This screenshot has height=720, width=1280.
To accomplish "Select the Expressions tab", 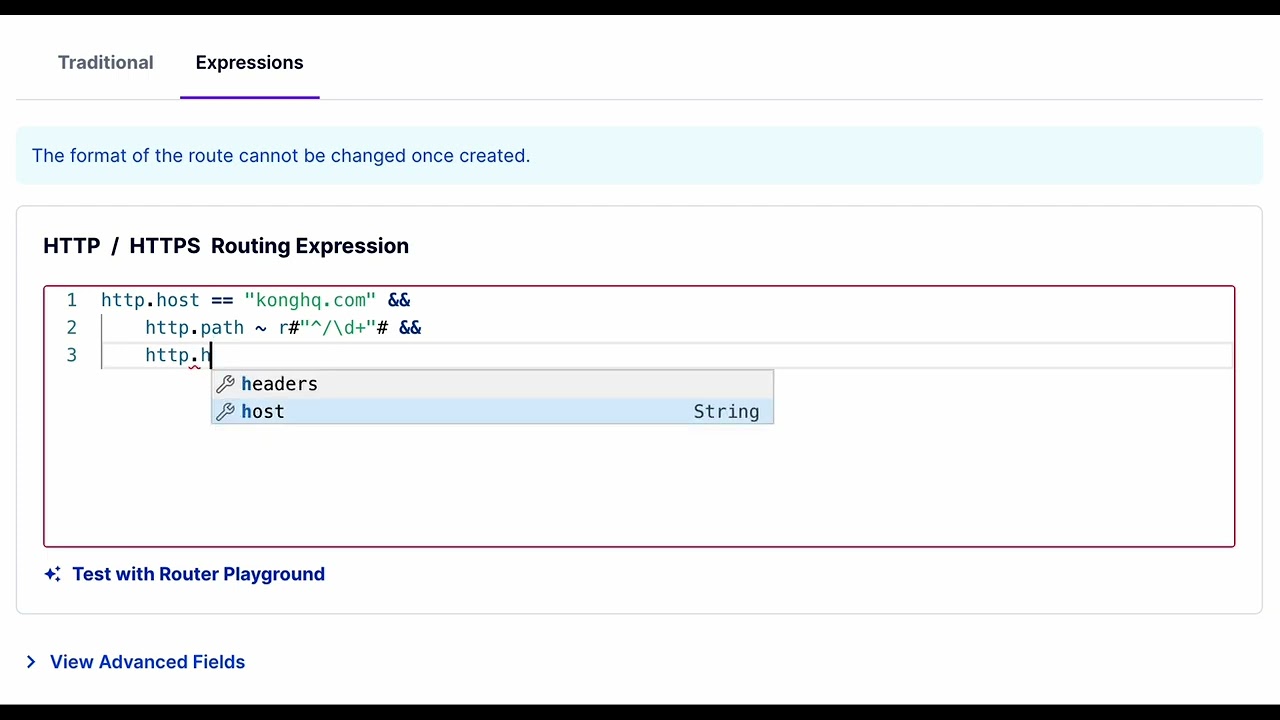I will tap(249, 62).
